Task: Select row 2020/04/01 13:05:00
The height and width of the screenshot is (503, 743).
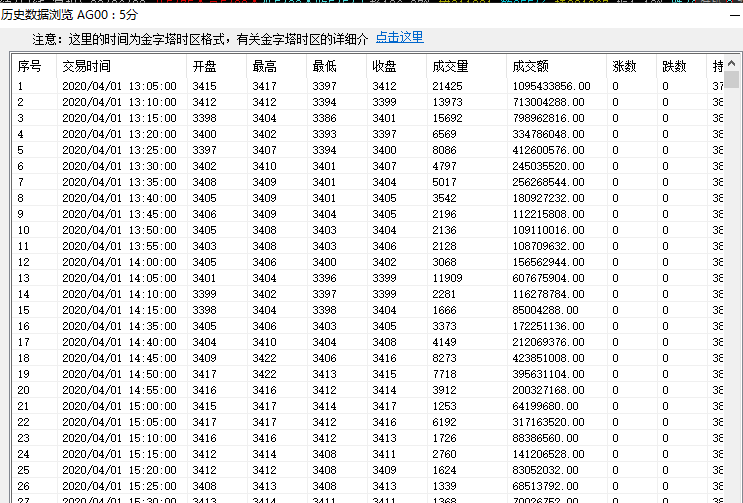Action: coord(369,86)
